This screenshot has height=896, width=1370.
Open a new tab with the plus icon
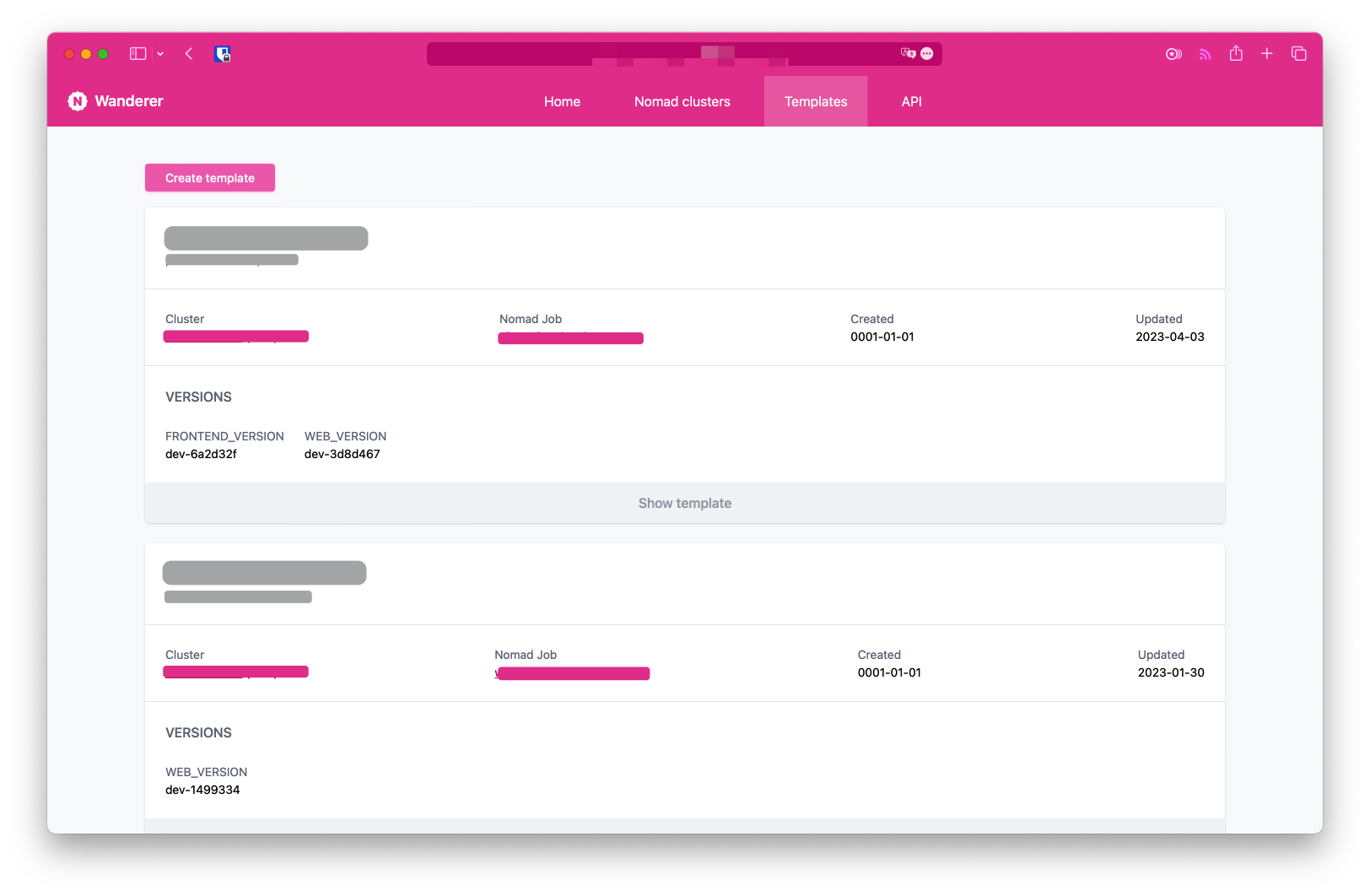tap(1267, 54)
